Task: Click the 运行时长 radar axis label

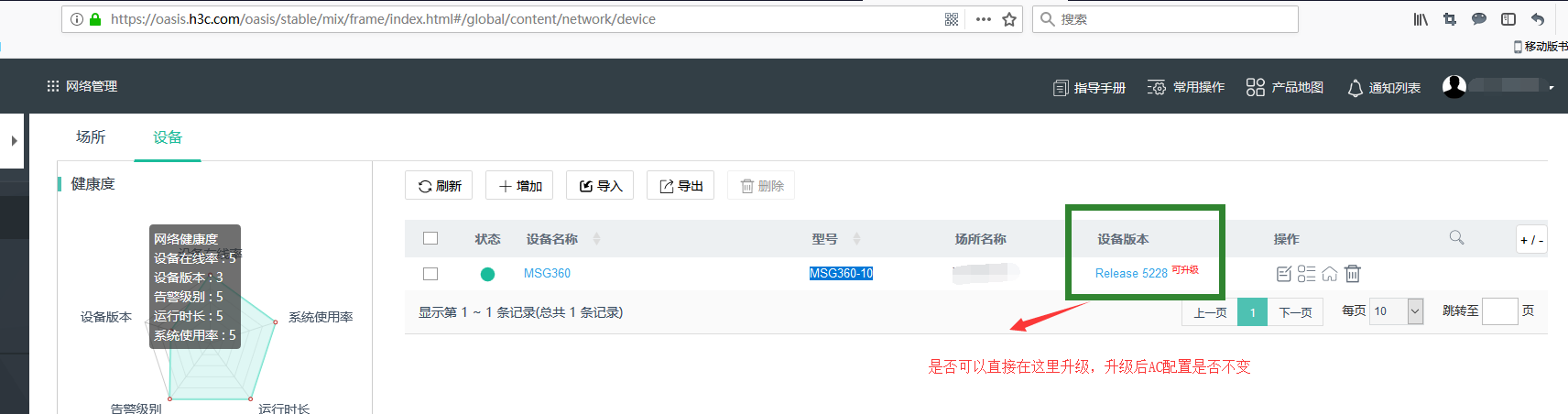Action: [x=284, y=409]
